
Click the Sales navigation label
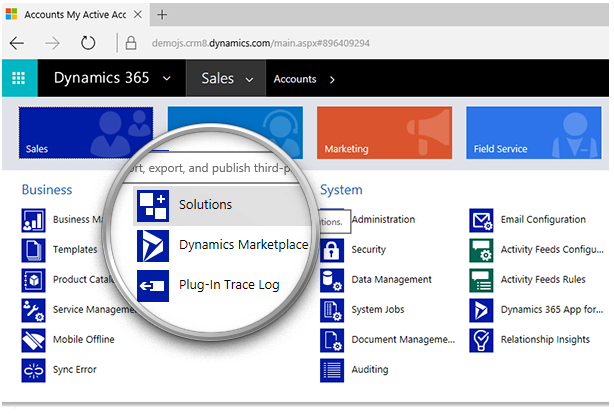click(218, 78)
